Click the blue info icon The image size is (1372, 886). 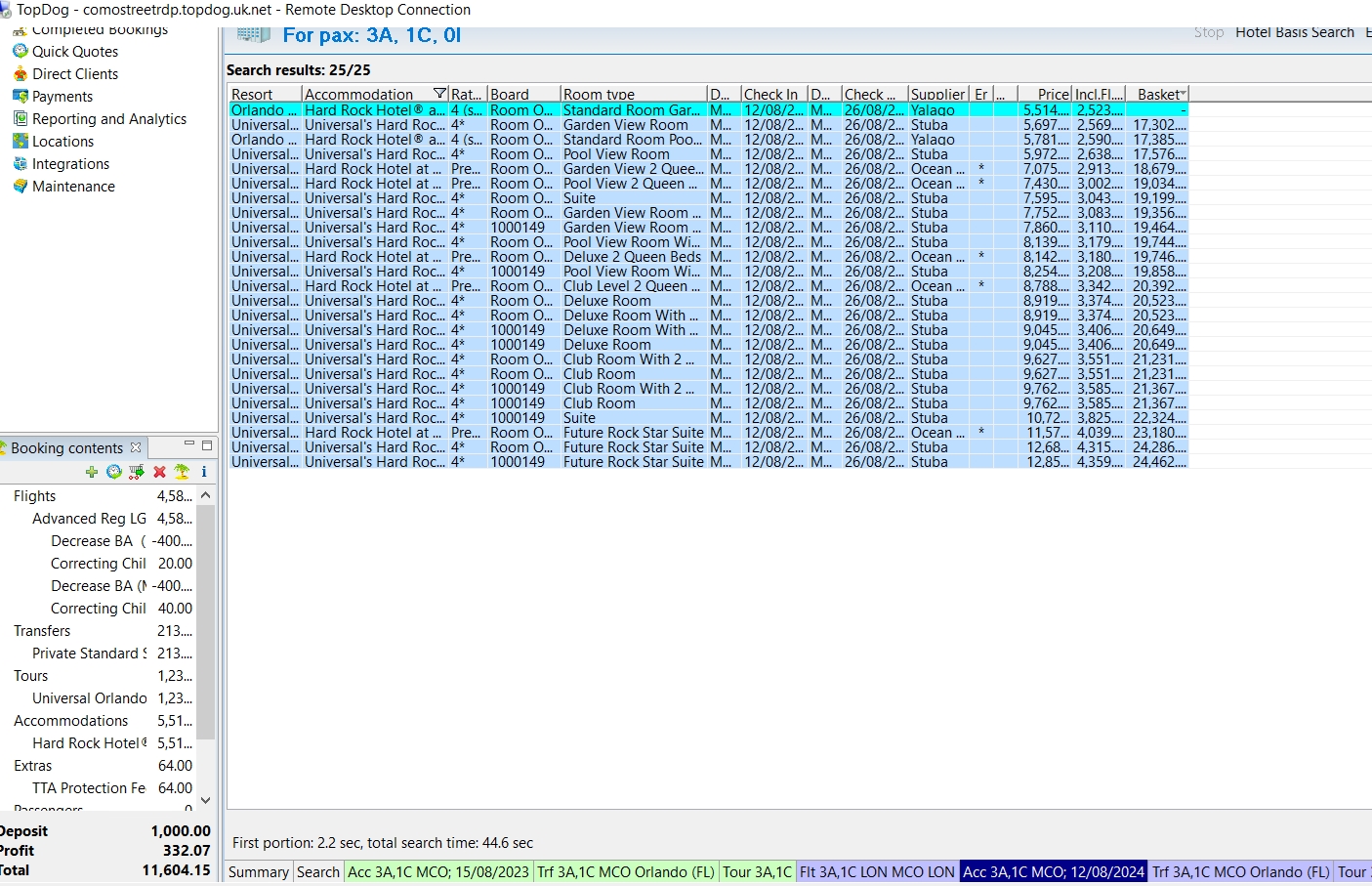click(204, 472)
